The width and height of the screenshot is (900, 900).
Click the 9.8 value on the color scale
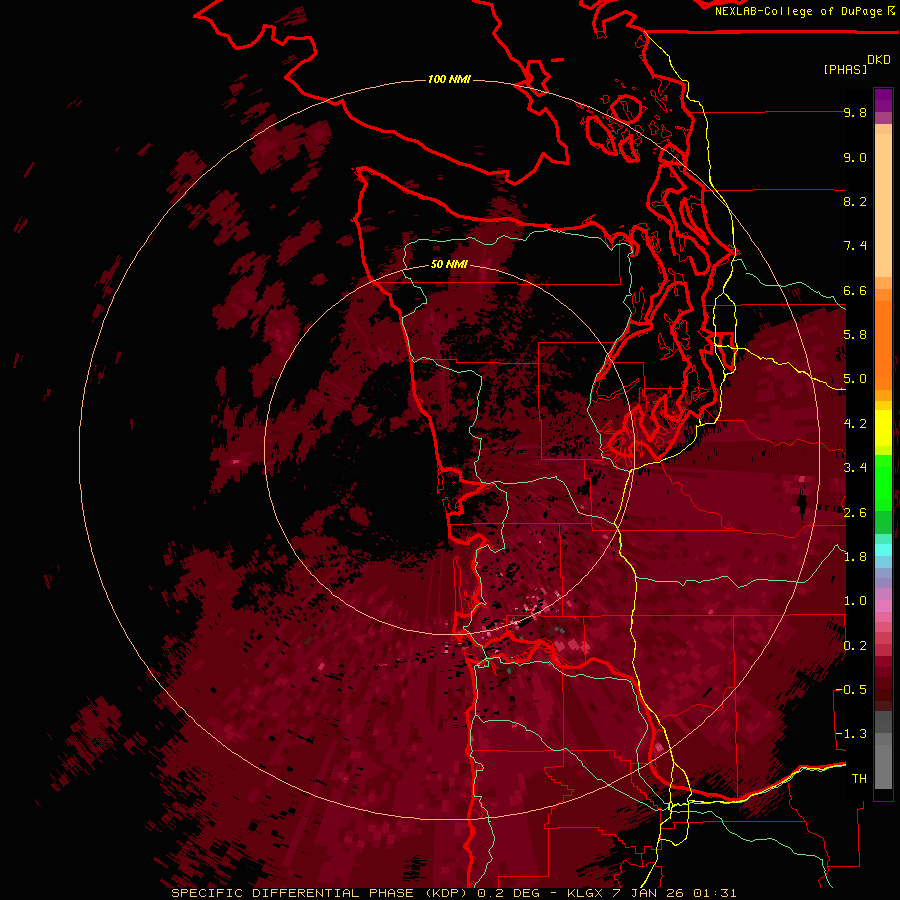tap(855, 112)
